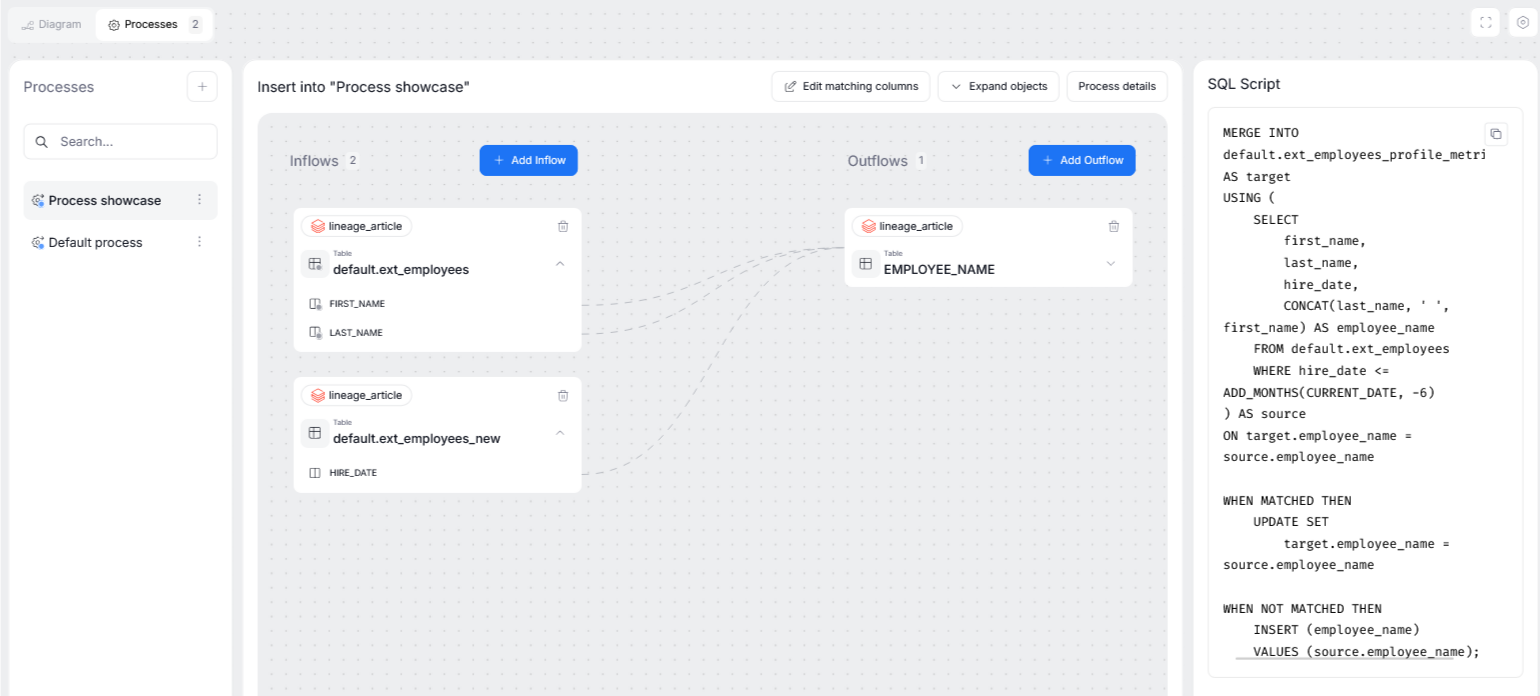Click the default.ext_employees_new table name
Image resolution: width=1540 pixels, height=696 pixels.
pyautogui.click(x=417, y=438)
